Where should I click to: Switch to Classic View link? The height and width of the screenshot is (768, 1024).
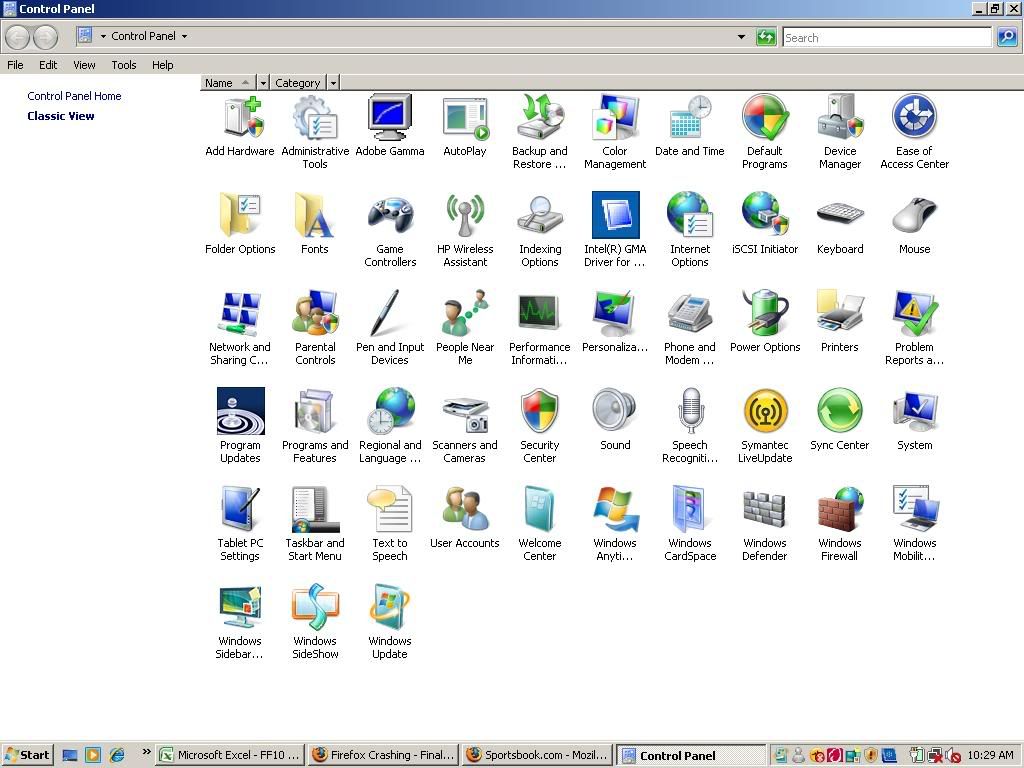61,116
